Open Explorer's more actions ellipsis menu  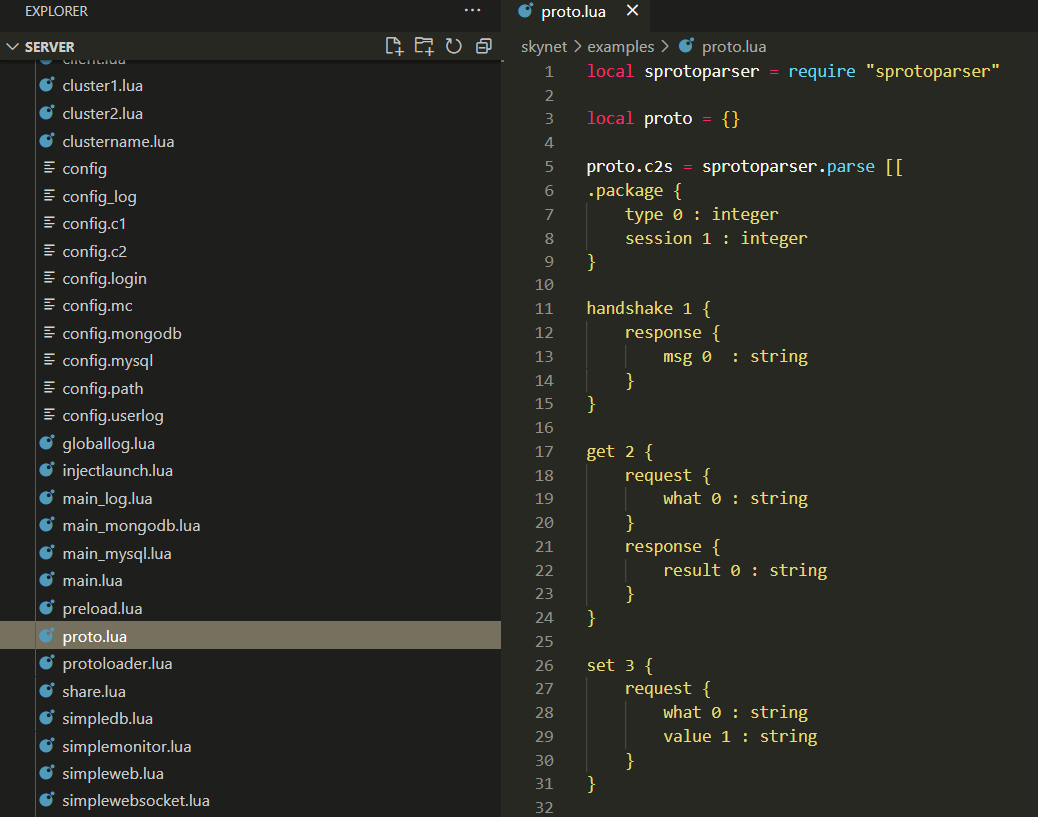pyautogui.click(x=472, y=11)
